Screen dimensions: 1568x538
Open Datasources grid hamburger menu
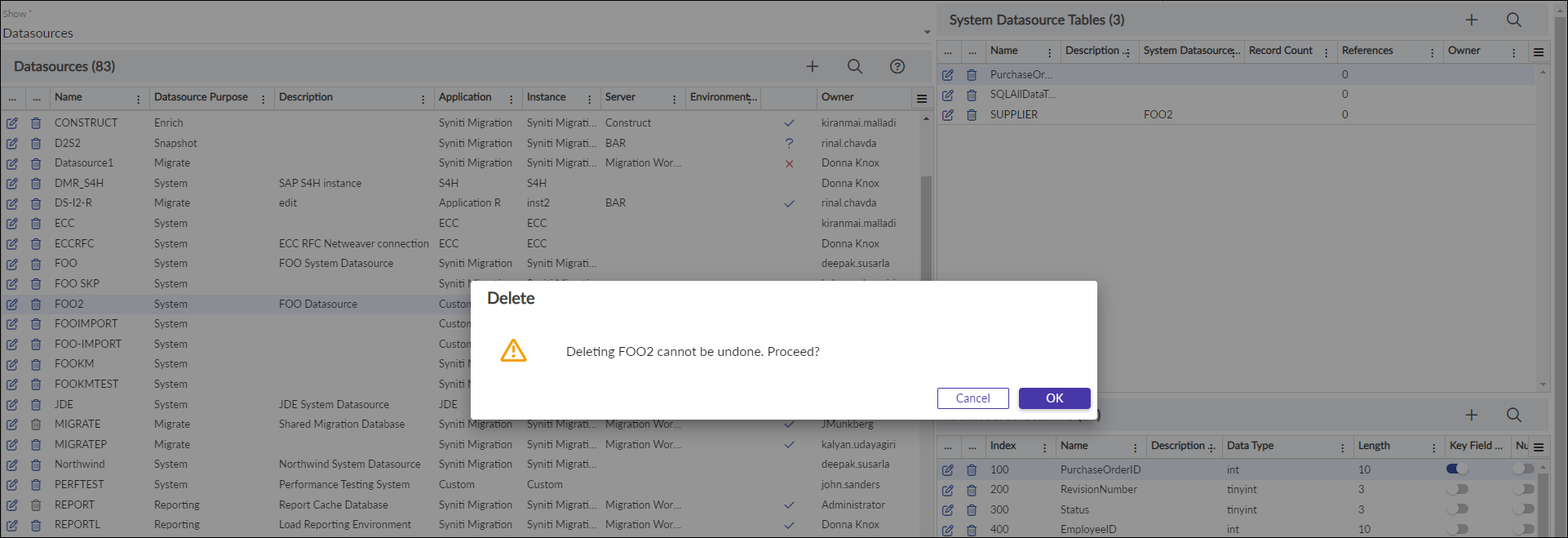point(922,99)
